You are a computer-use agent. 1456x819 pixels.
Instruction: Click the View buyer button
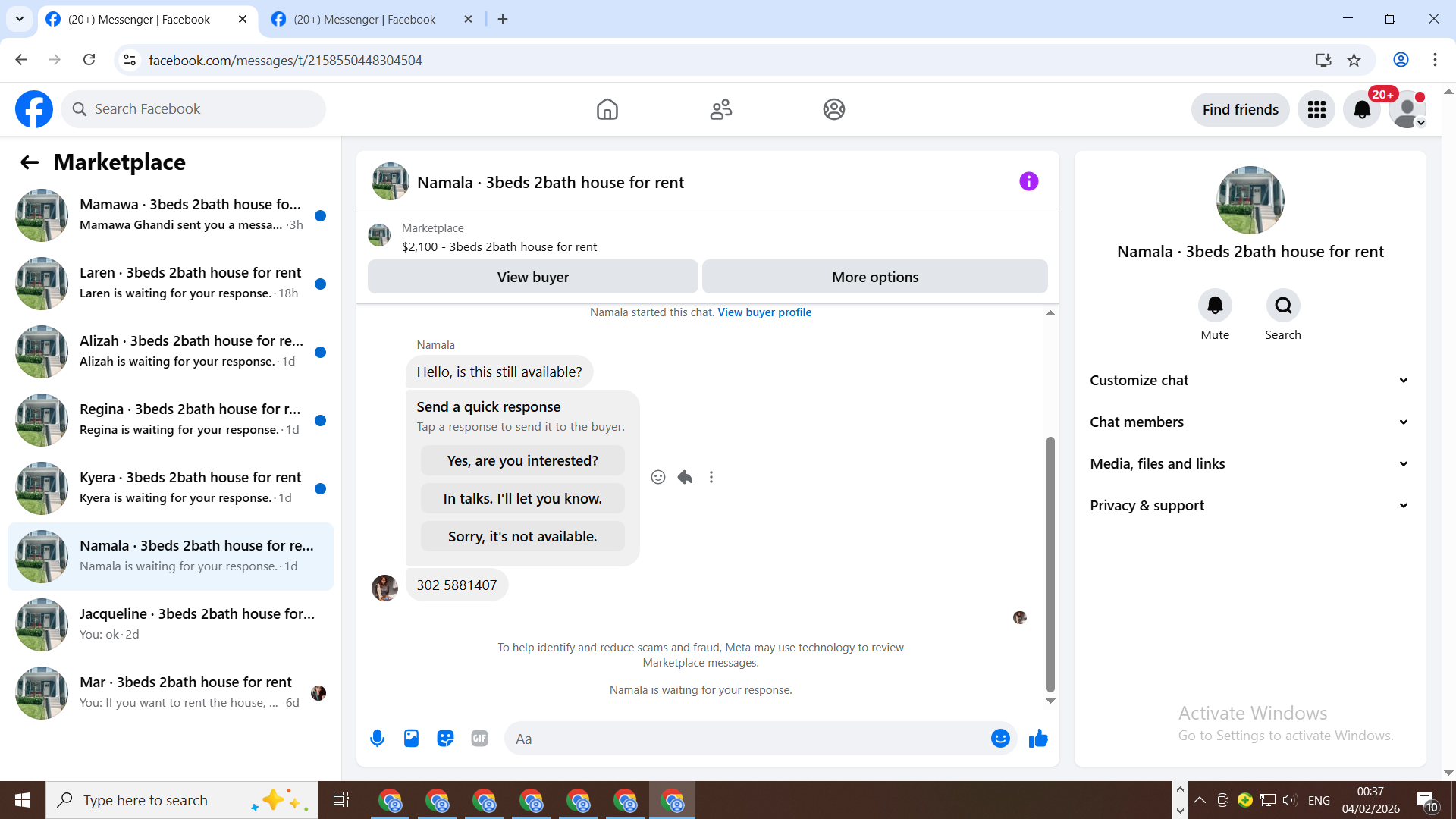point(532,277)
